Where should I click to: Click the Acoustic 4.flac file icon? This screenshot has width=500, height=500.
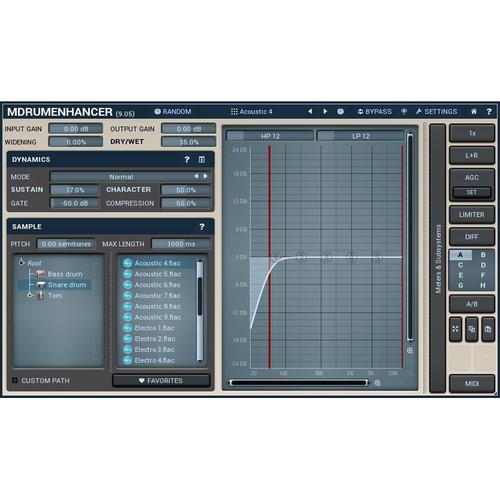click(x=128, y=263)
